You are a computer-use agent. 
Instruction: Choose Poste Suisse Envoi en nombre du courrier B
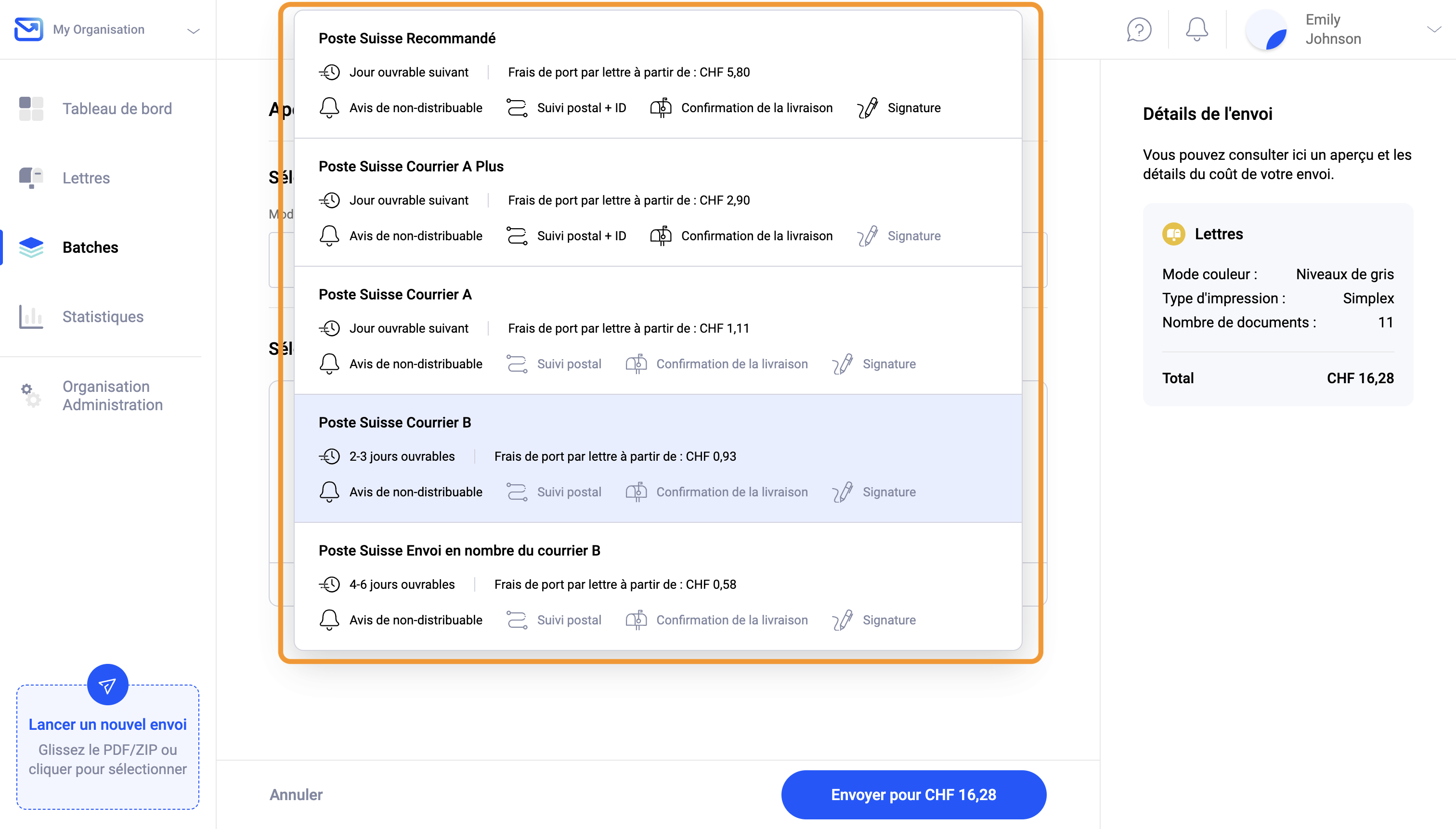tap(658, 586)
